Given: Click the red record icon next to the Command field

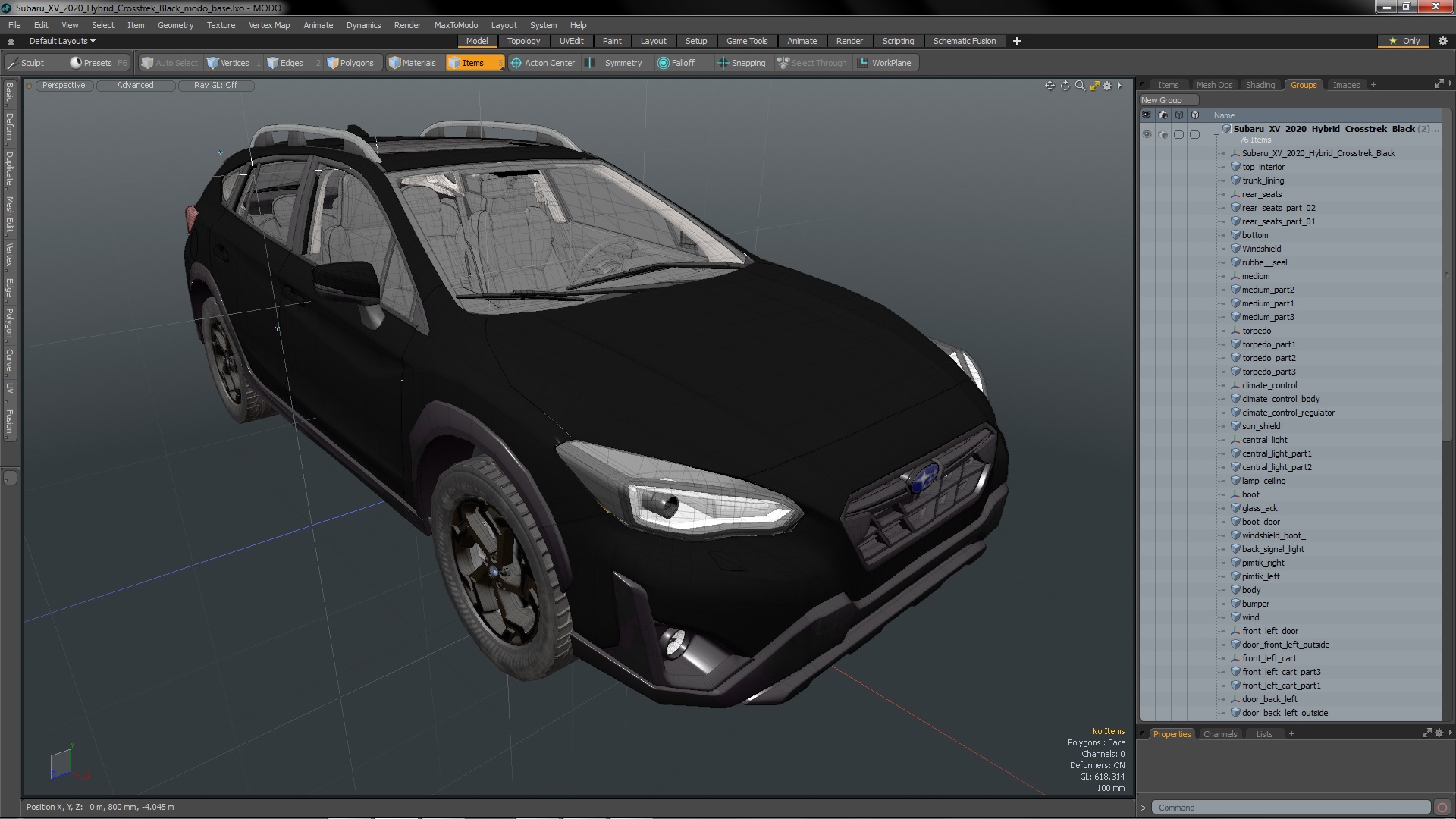Looking at the screenshot, I should [x=1442, y=808].
